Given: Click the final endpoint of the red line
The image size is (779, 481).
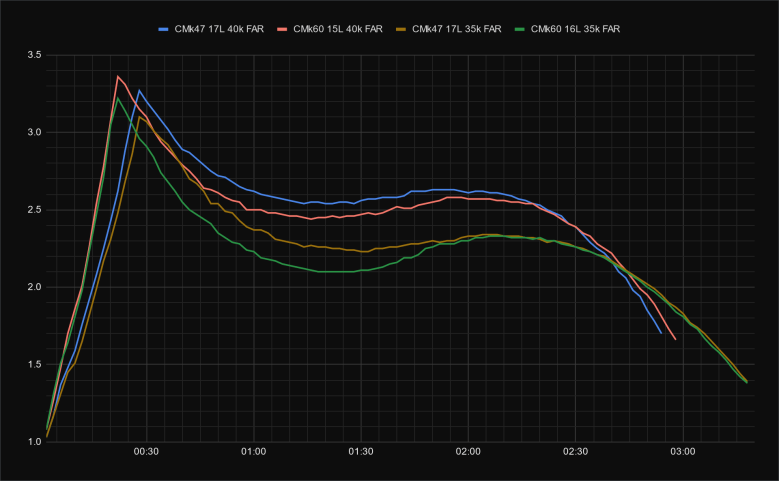Looking at the screenshot, I should pos(676,340).
